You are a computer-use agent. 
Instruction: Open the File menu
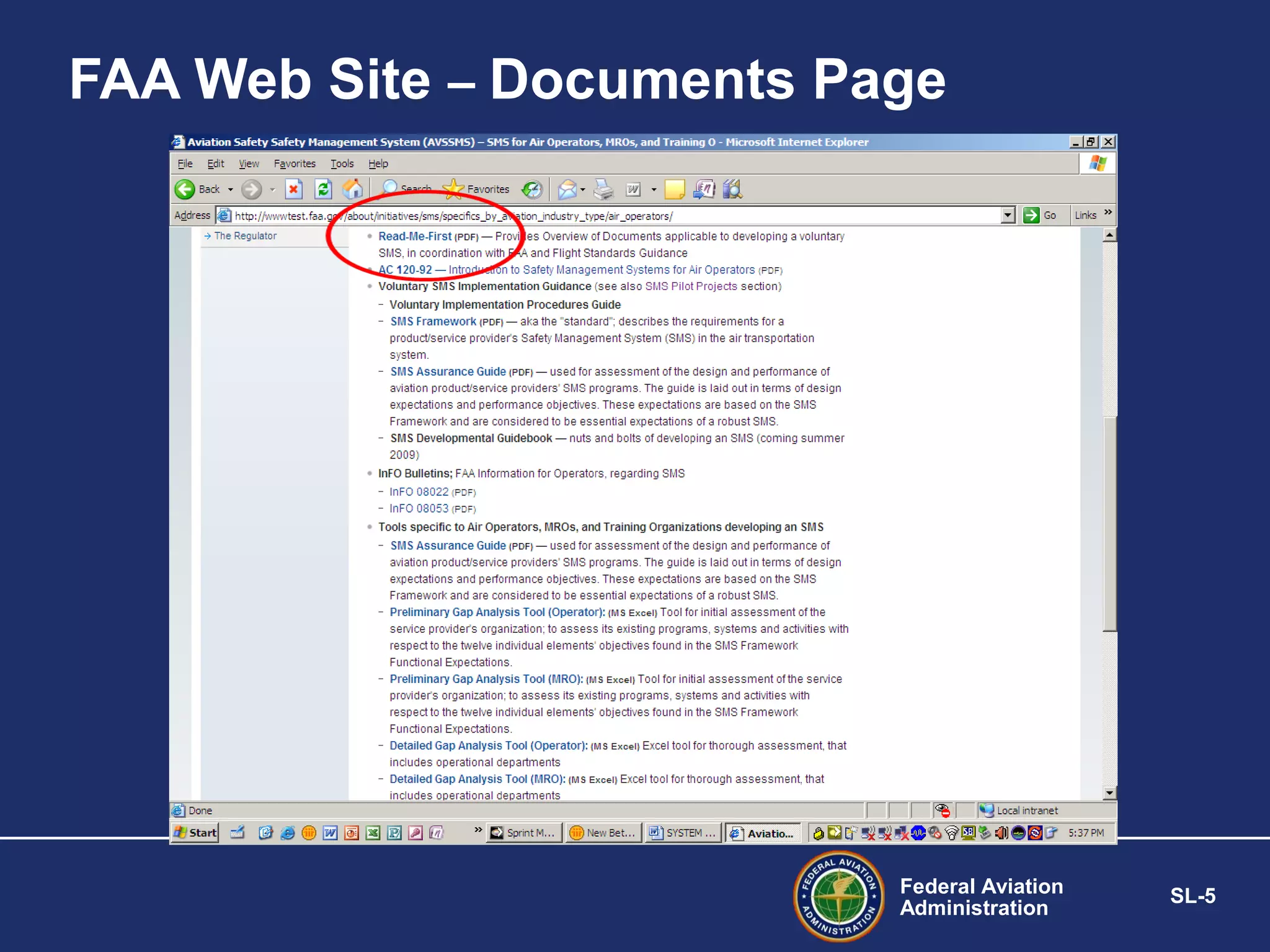click(185, 164)
